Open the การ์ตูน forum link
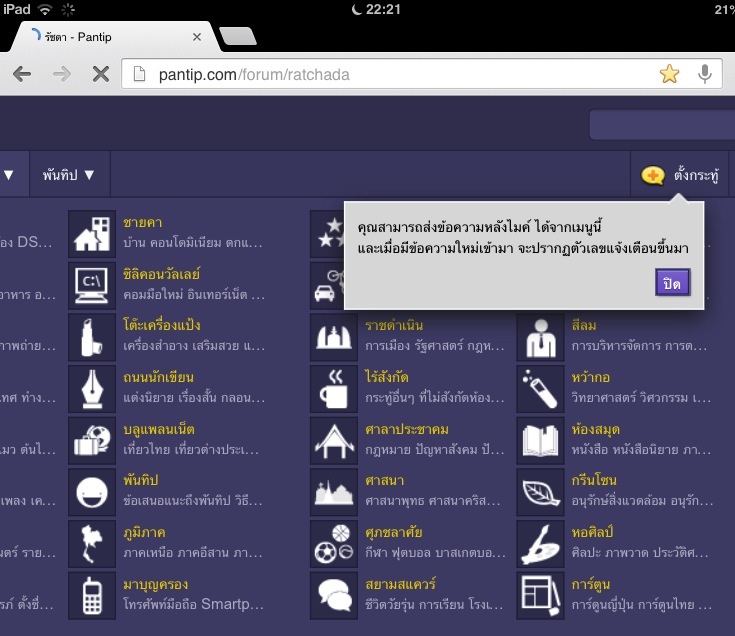This screenshot has width=735, height=636. coord(591,584)
